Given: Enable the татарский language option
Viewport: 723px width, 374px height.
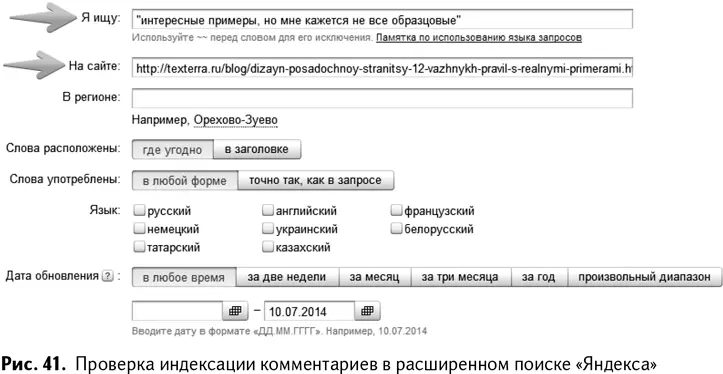Looking at the screenshot, I should [139, 247].
